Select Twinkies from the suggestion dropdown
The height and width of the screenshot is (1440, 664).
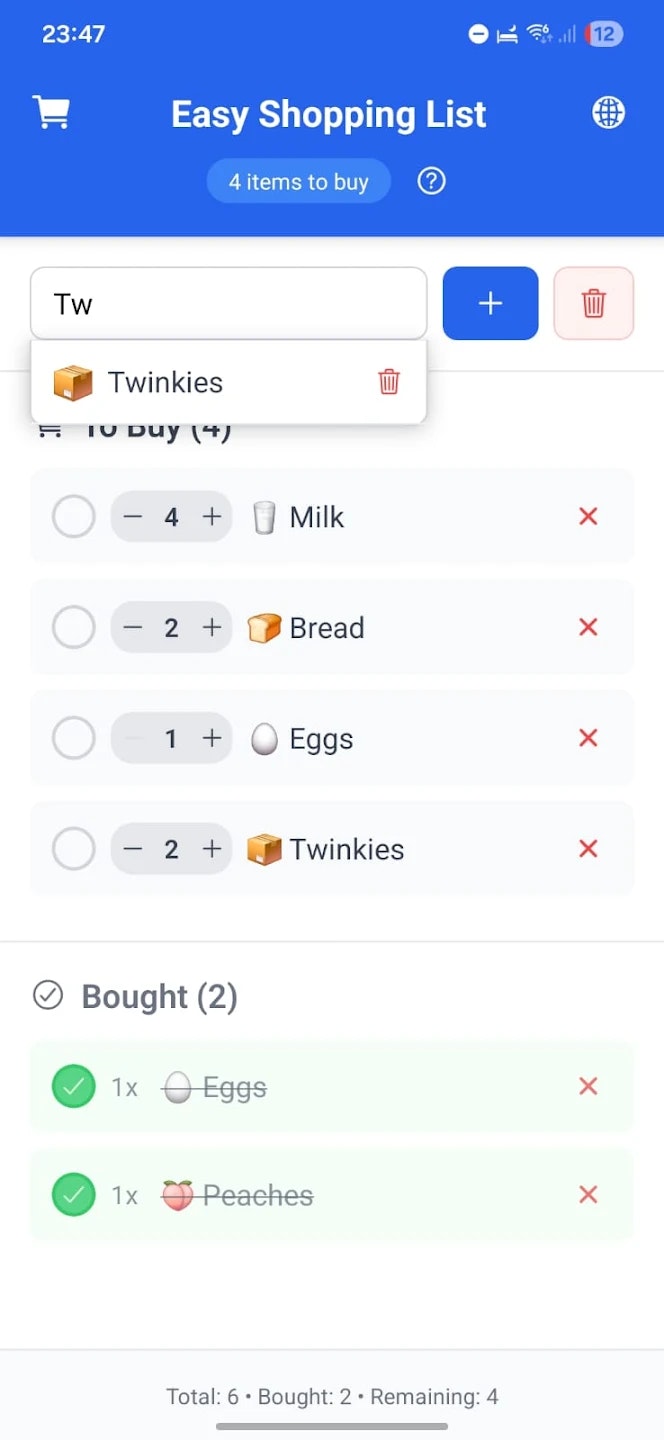click(x=165, y=382)
